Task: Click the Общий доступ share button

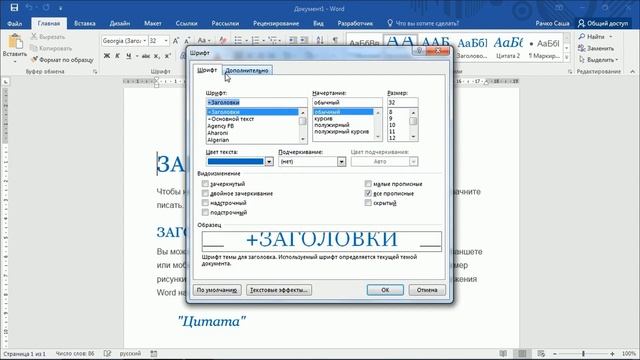Action: pos(603,23)
